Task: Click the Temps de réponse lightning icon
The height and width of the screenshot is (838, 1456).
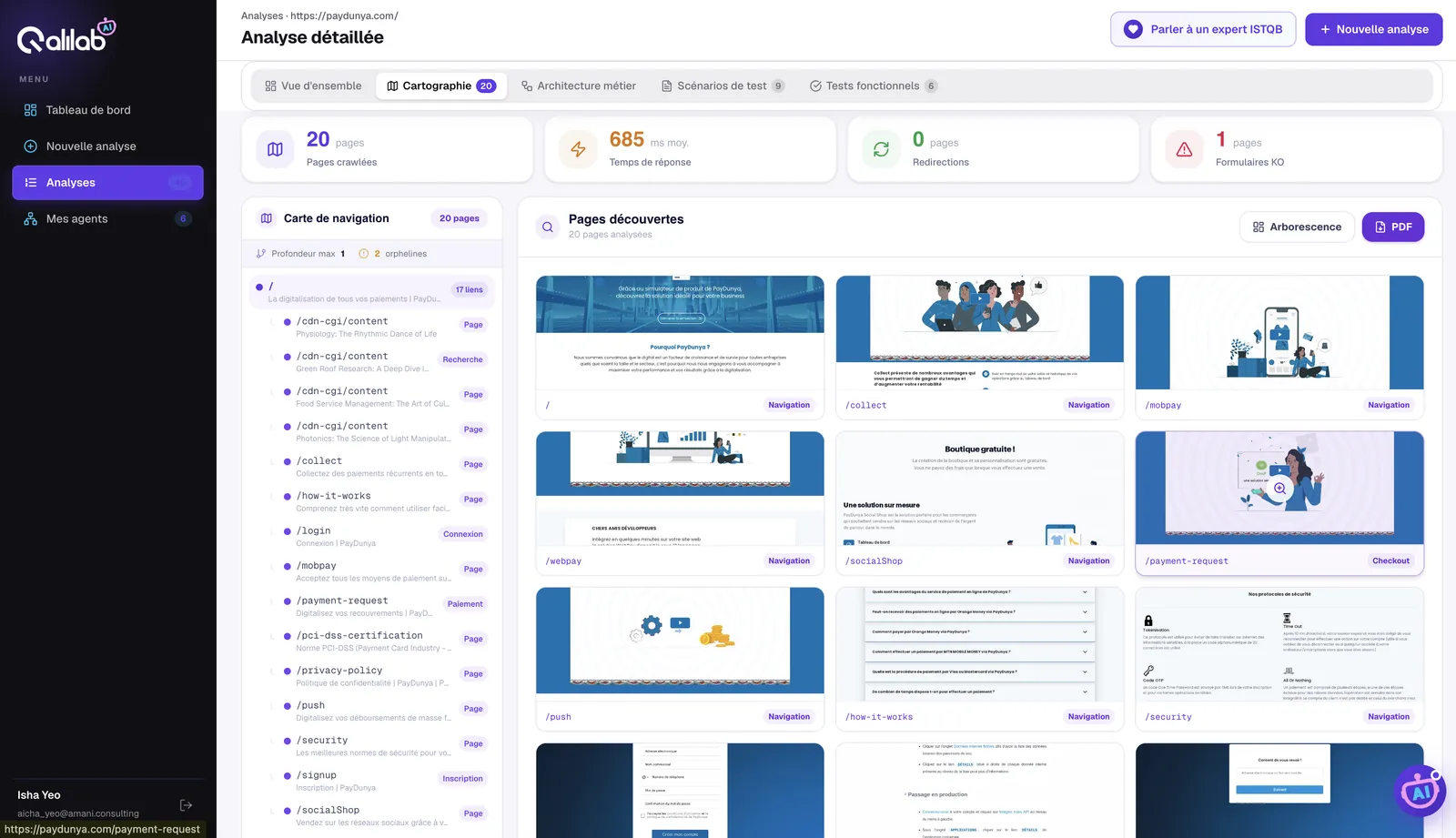Action: (578, 149)
